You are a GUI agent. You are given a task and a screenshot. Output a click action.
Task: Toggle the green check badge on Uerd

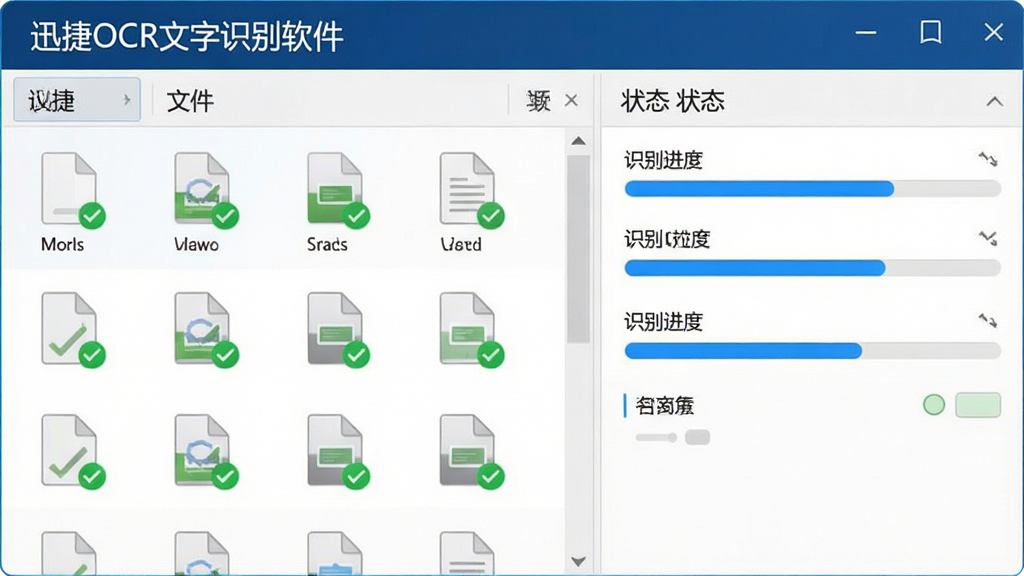[x=490, y=216]
